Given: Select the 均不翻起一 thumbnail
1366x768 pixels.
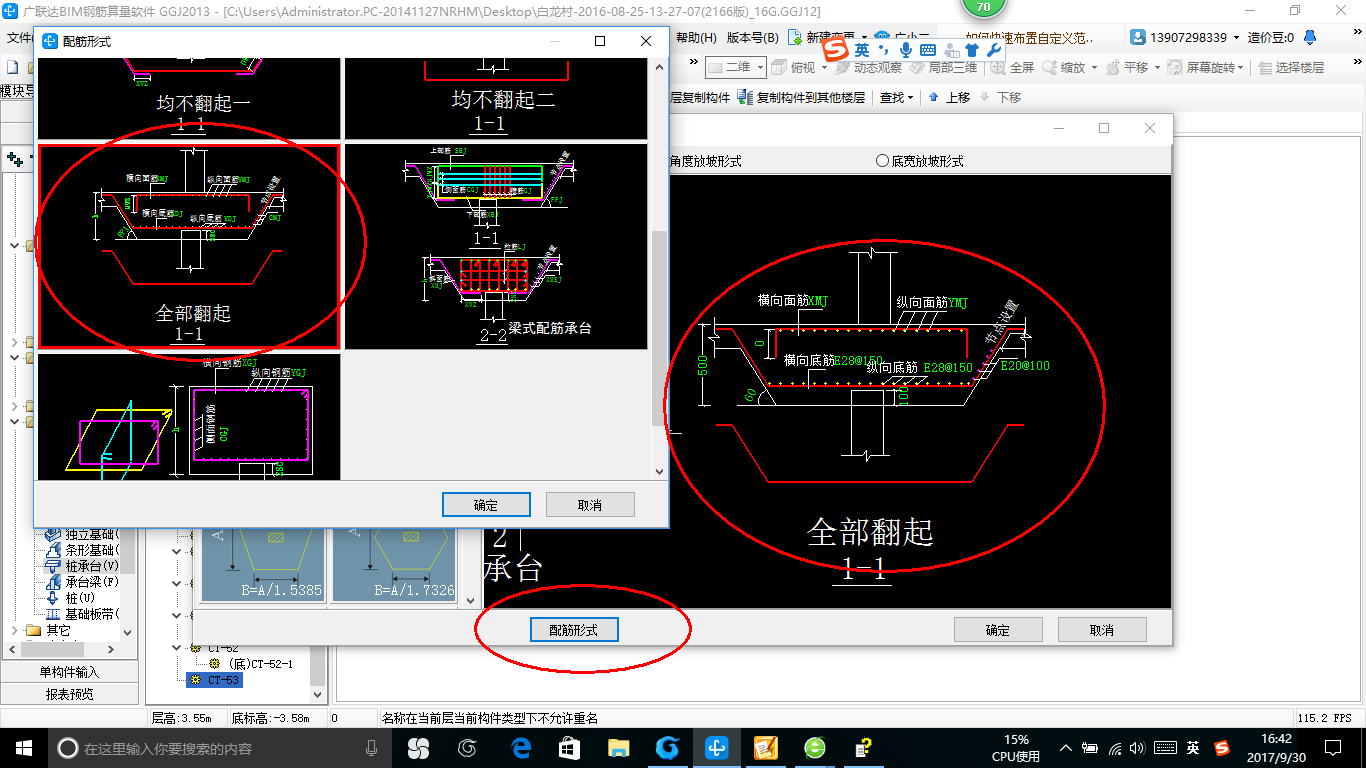Looking at the screenshot, I should click(189, 99).
